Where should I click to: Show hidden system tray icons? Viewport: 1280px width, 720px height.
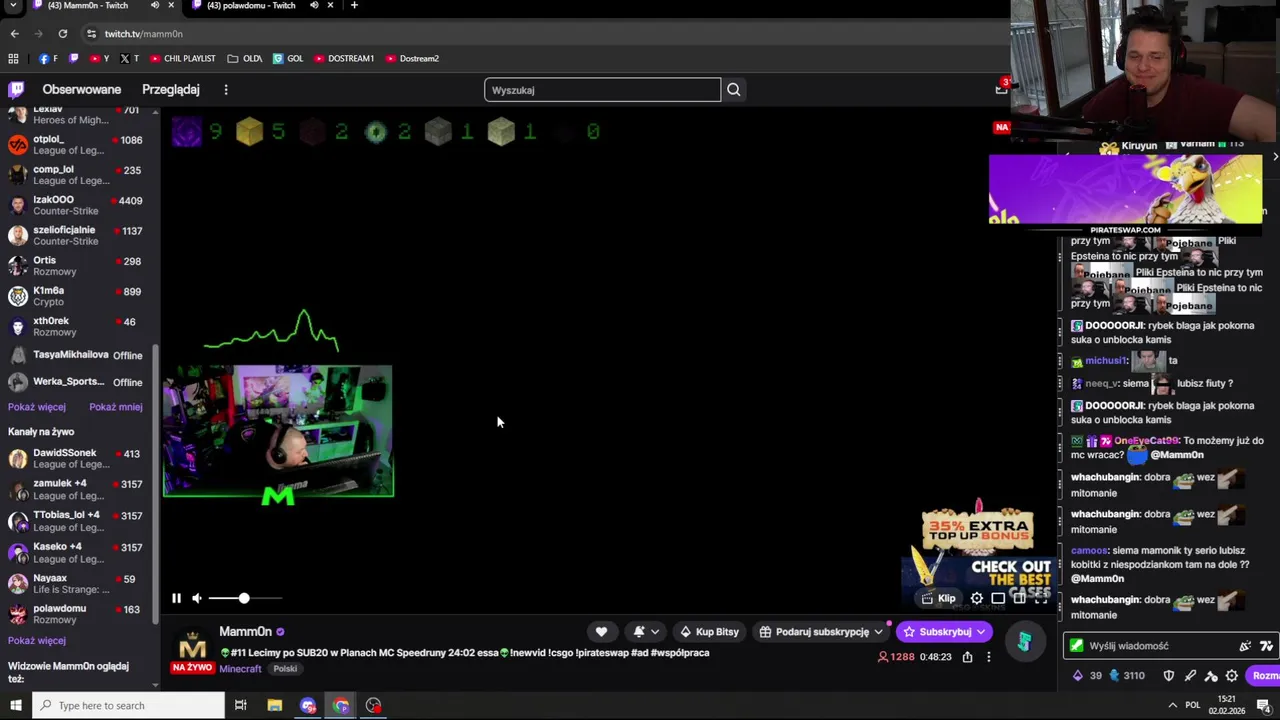(x=1172, y=706)
